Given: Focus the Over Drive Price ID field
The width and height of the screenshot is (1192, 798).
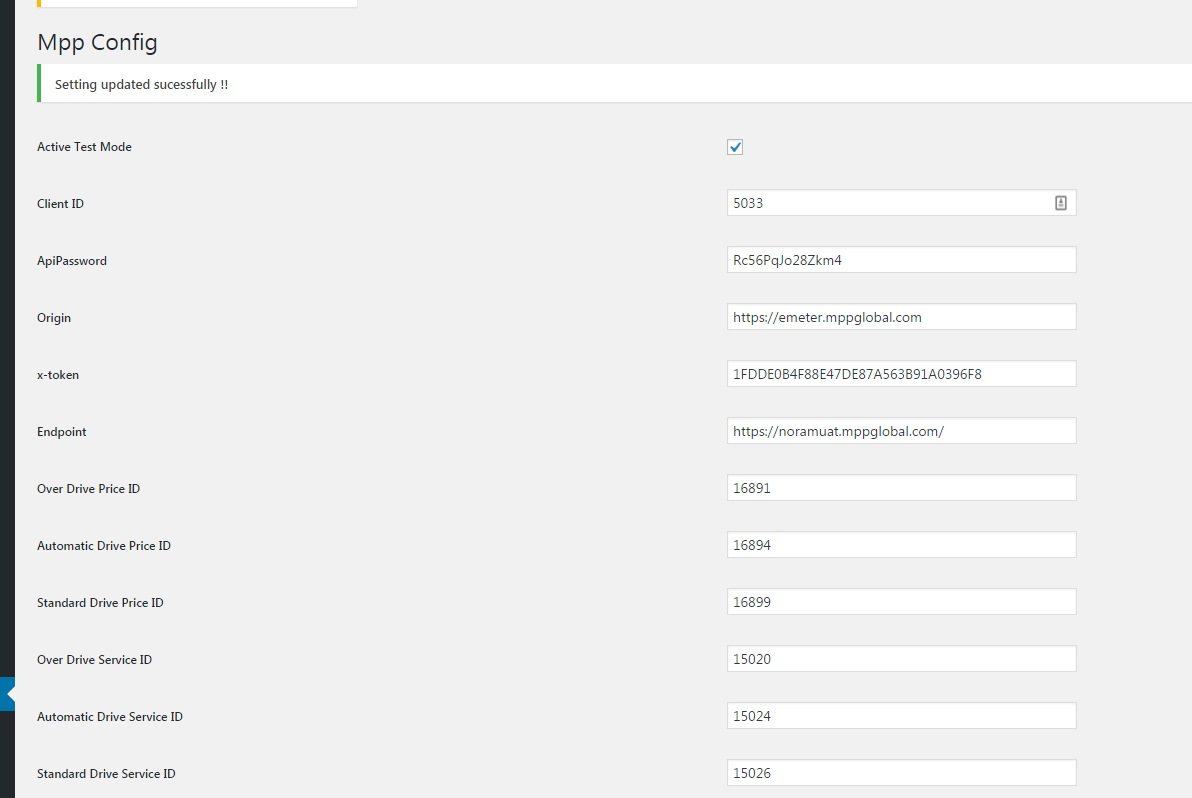Looking at the screenshot, I should [x=902, y=488].
